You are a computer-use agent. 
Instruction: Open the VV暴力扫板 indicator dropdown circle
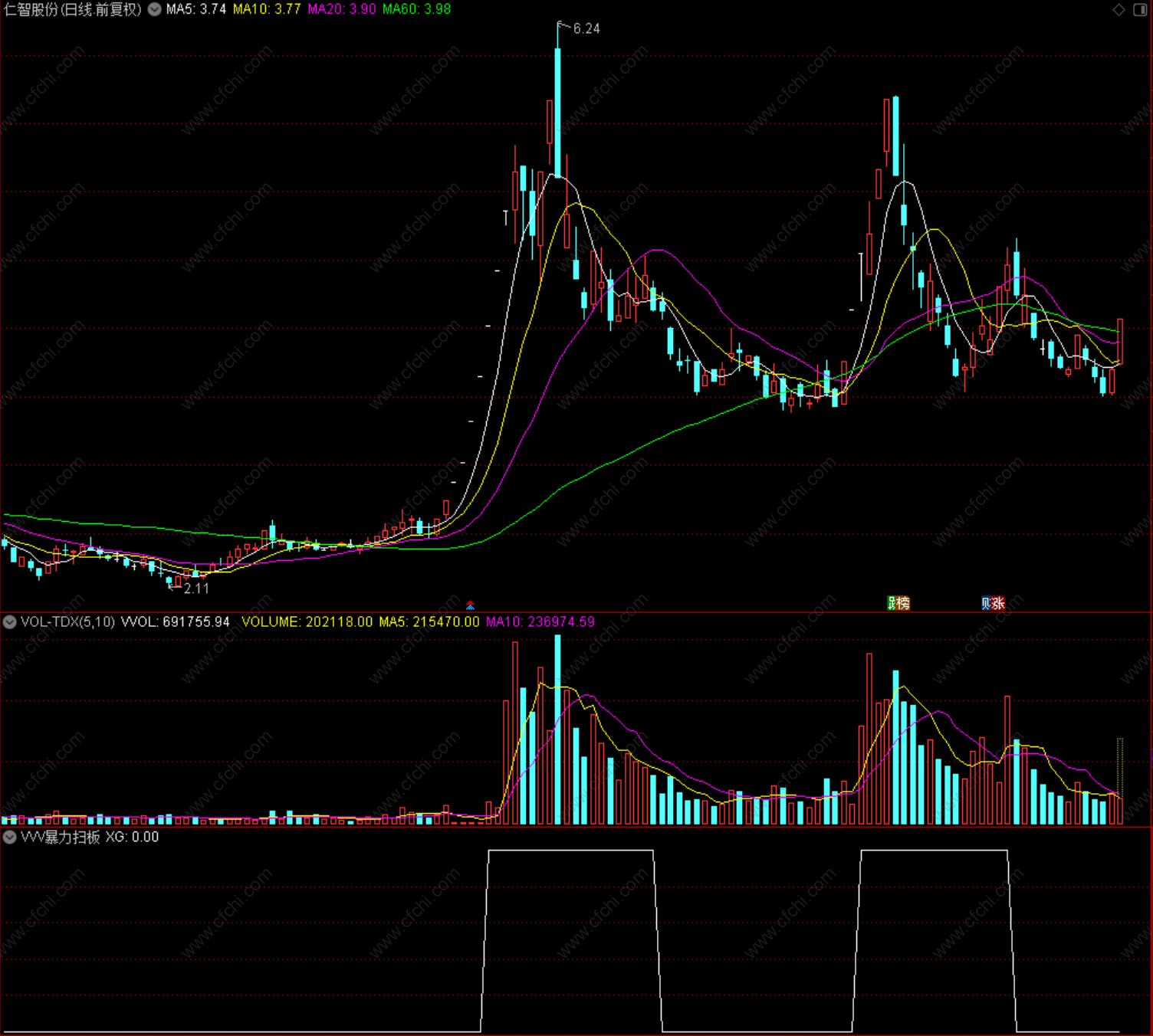click(x=9, y=838)
